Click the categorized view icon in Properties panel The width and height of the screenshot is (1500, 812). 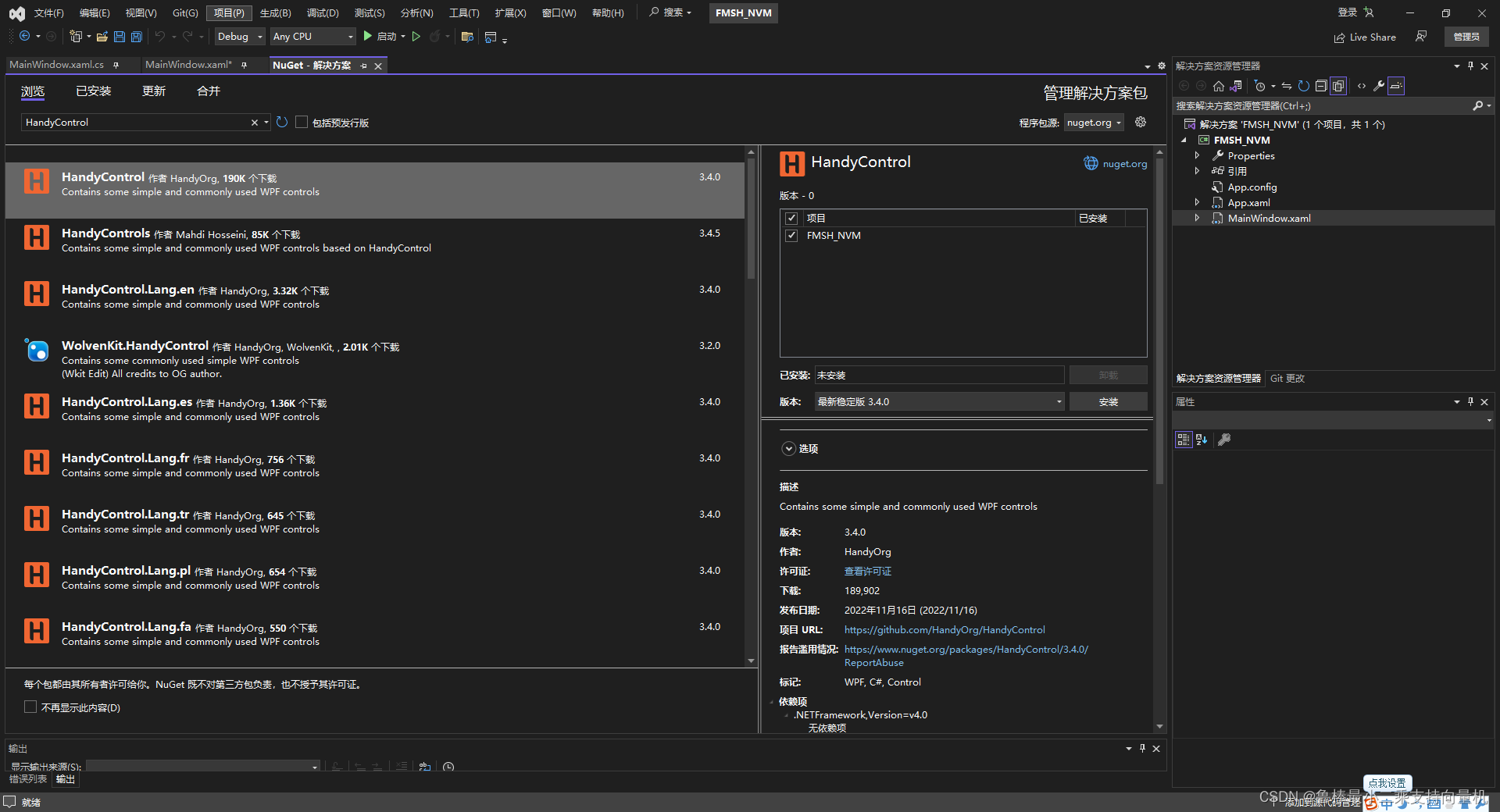(1183, 440)
